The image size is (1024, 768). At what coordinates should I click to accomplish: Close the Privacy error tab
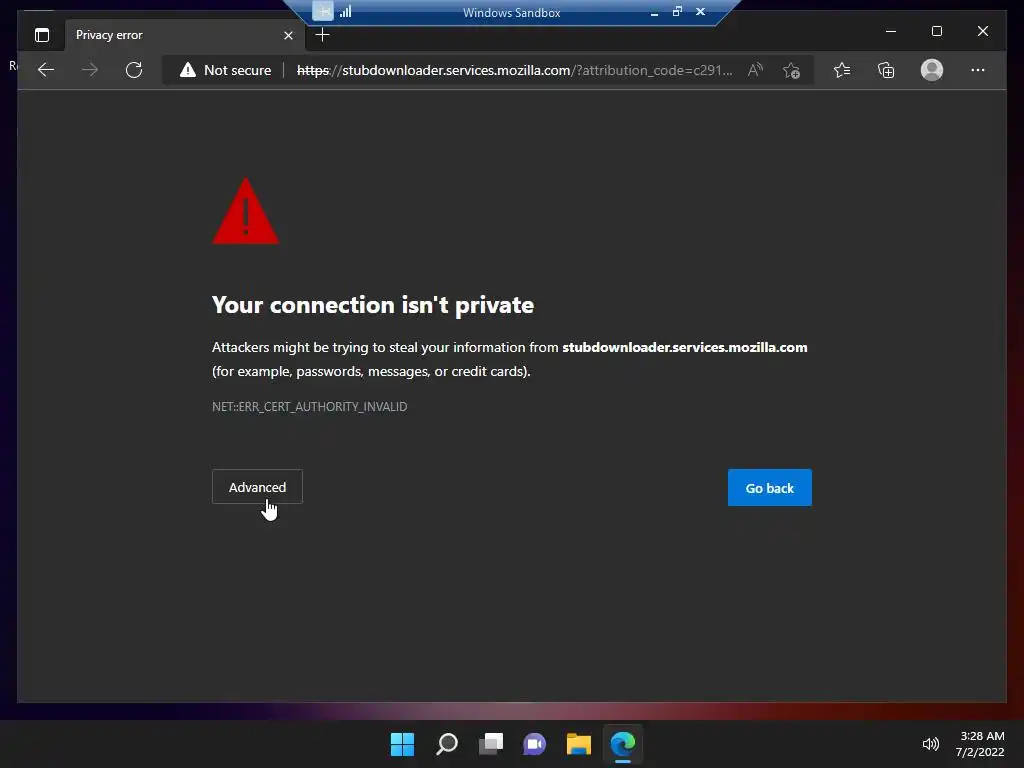(x=288, y=35)
